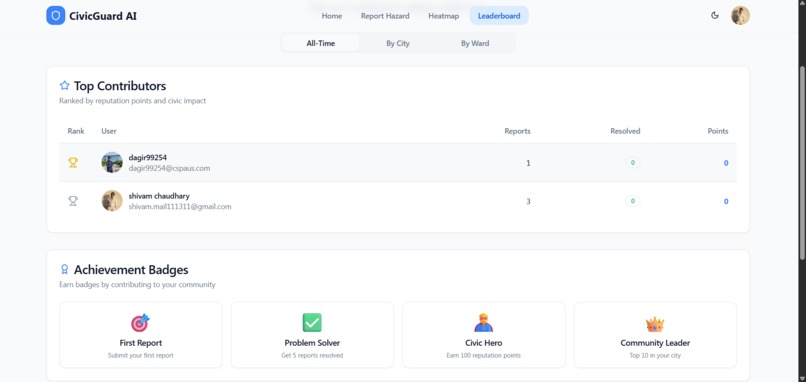Switch to the By Ward tab
The height and width of the screenshot is (382, 806).
(x=475, y=43)
